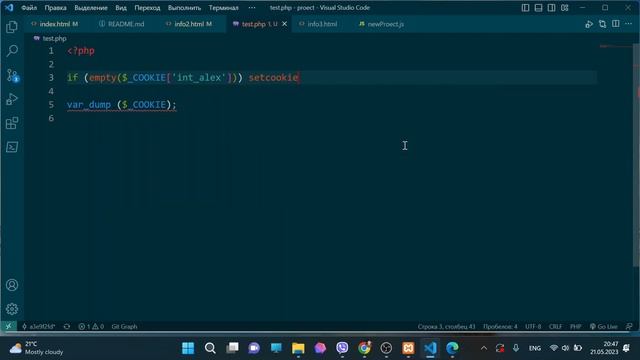Click the <?php tag on line 1
Viewport: 640px width, 360px height.
tap(81, 51)
